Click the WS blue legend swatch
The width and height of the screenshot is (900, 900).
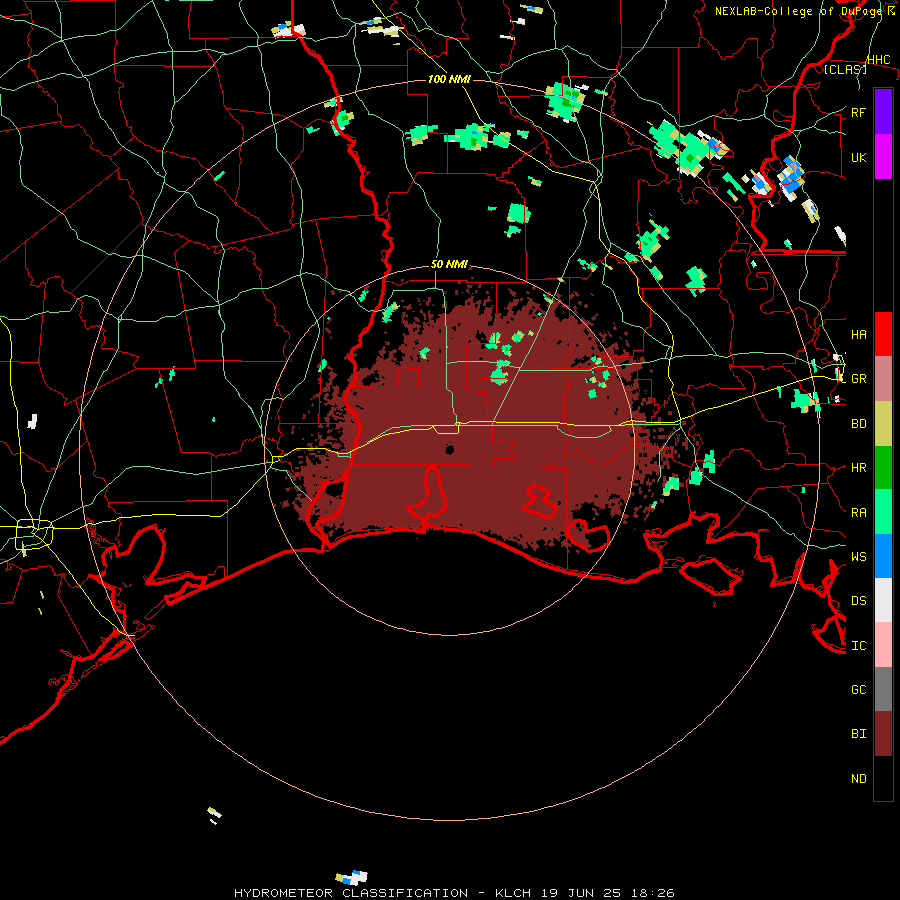883,556
